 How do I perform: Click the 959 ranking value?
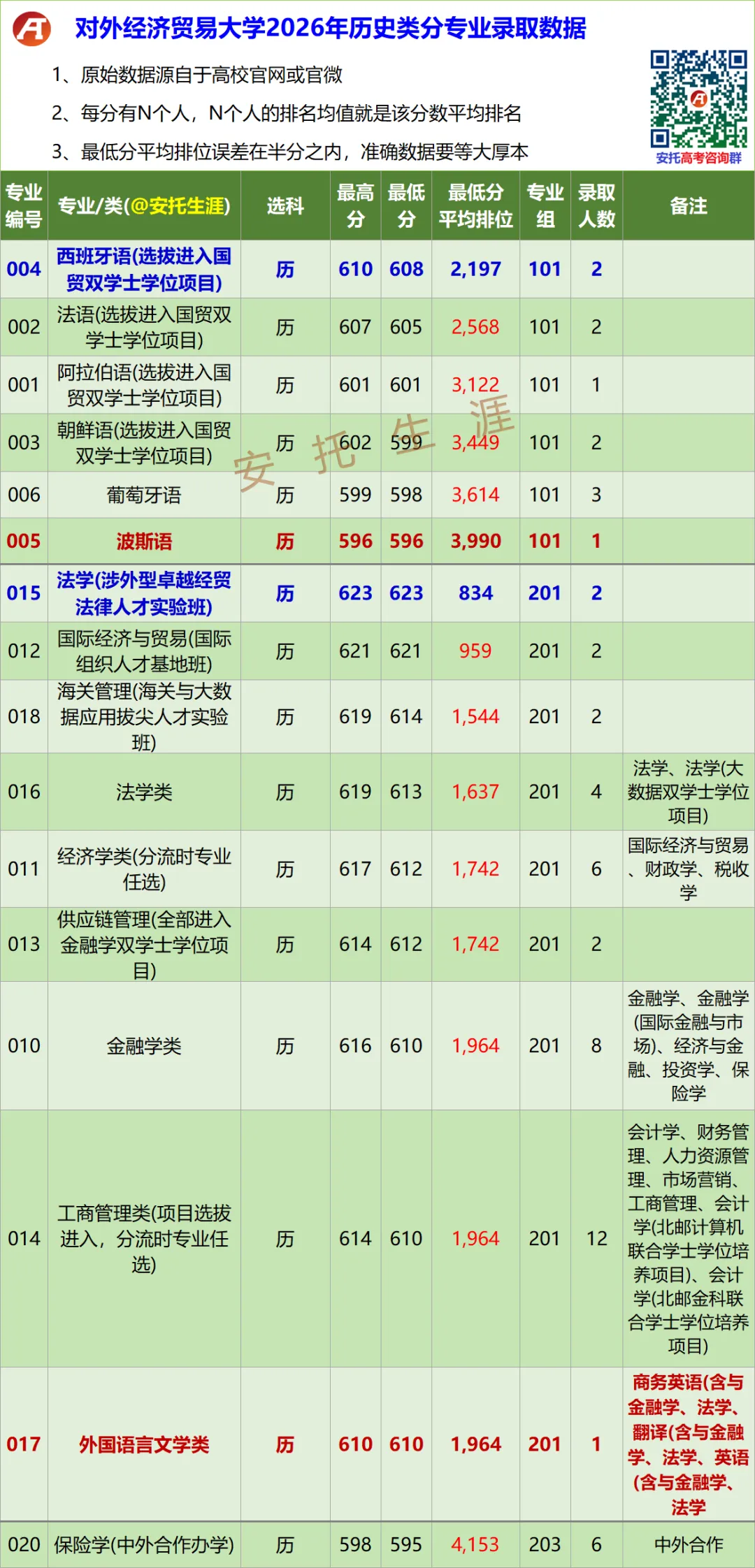pyautogui.click(x=476, y=651)
